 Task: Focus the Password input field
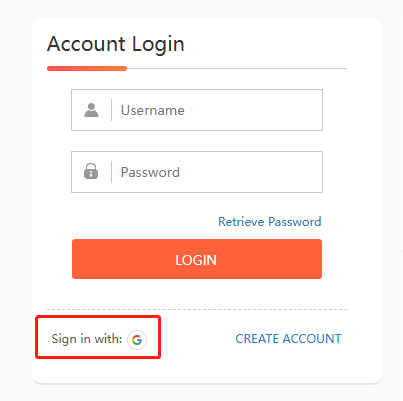point(197,172)
